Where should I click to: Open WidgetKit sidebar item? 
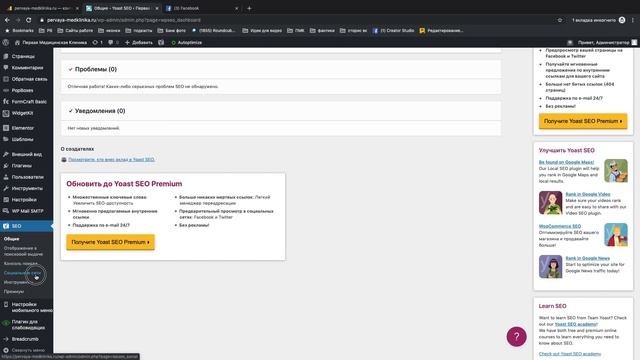[x=22, y=113]
